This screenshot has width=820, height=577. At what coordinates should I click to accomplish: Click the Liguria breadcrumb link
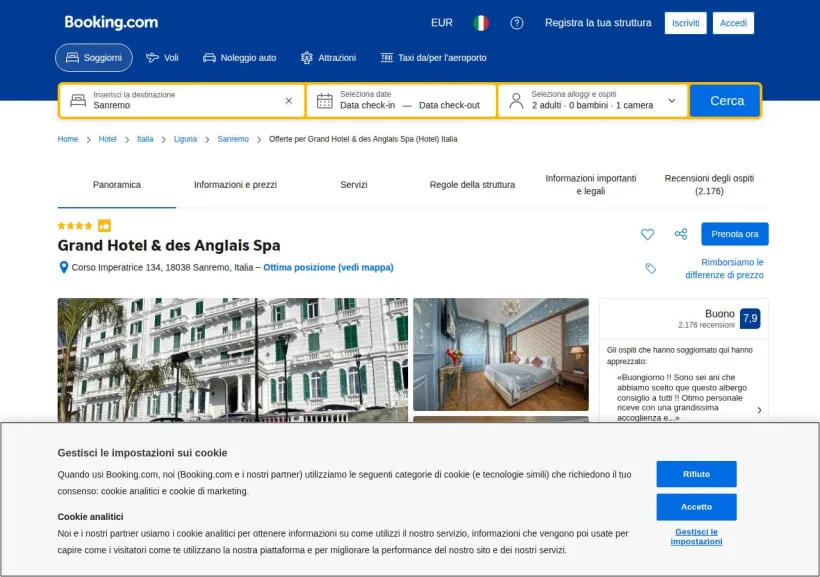(x=185, y=139)
